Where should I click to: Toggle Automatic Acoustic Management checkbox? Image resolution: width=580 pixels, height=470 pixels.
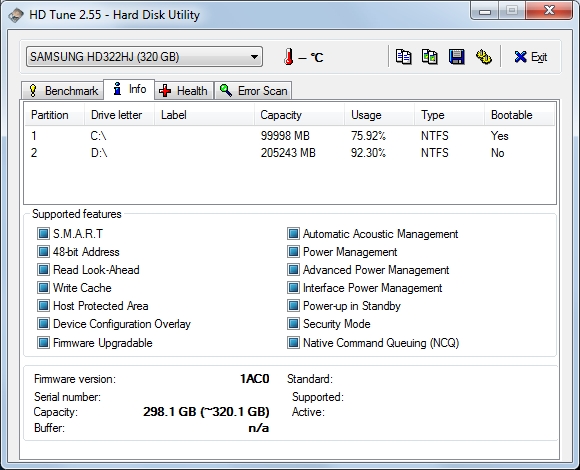click(x=293, y=234)
